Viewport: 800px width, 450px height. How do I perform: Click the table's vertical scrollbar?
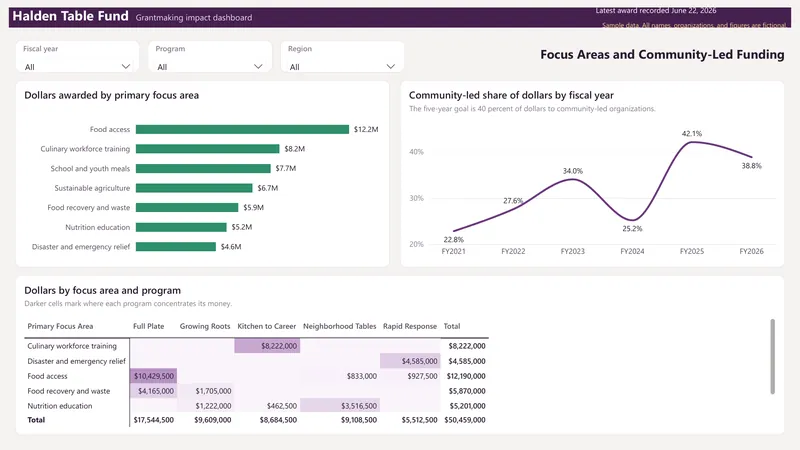click(772, 357)
